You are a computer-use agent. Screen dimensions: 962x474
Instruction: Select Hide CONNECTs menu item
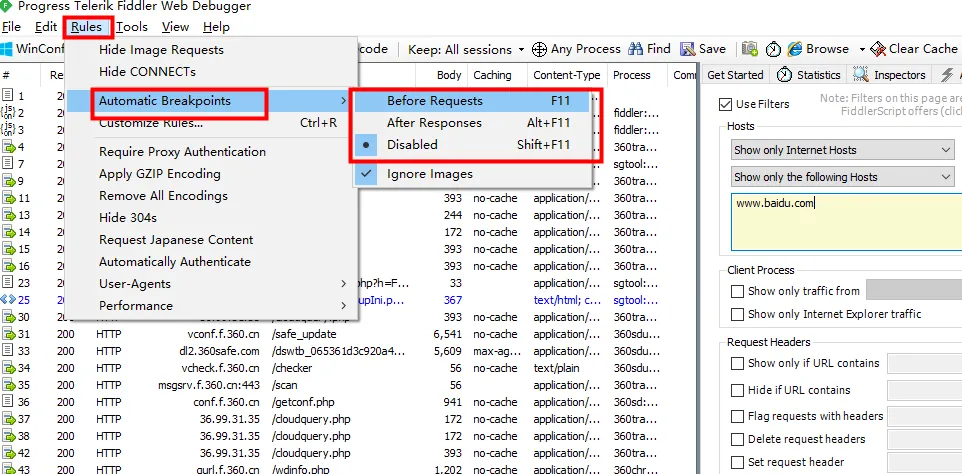coord(212,72)
